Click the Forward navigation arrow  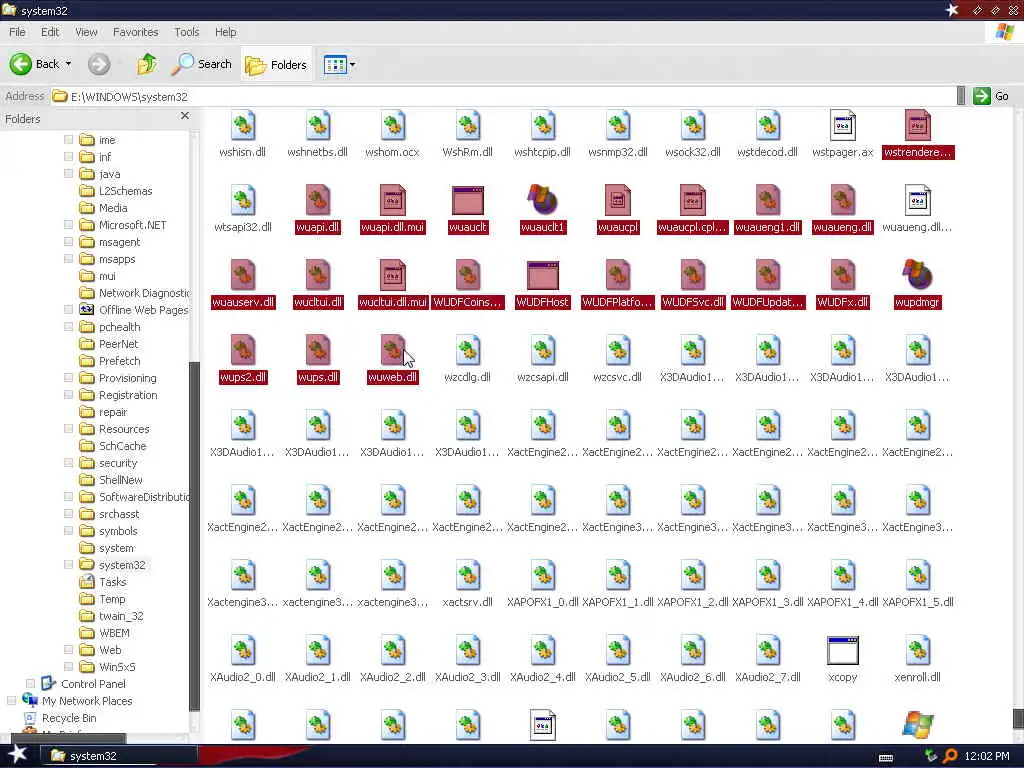pos(99,64)
